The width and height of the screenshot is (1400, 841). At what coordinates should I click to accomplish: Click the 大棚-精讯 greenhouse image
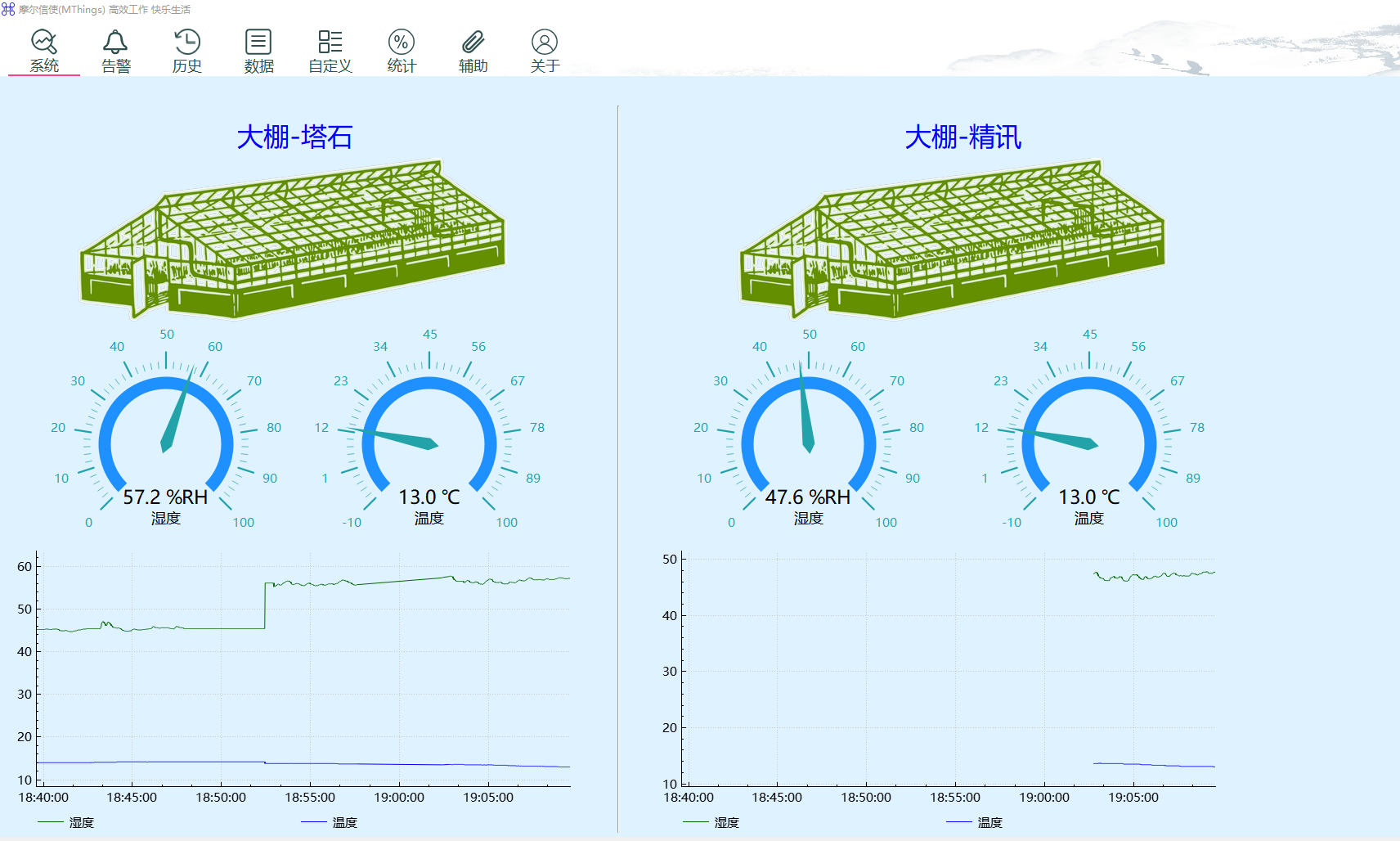click(953, 239)
